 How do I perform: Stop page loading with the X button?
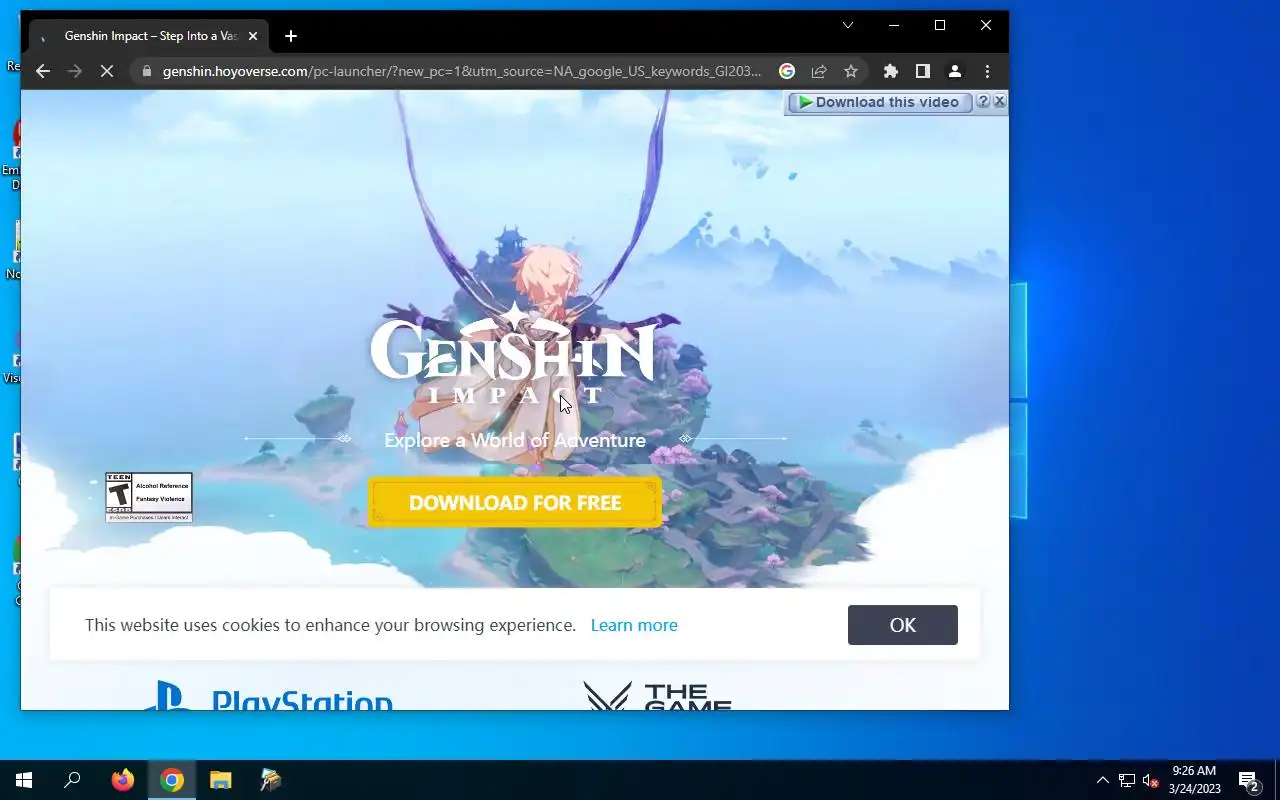tap(107, 71)
